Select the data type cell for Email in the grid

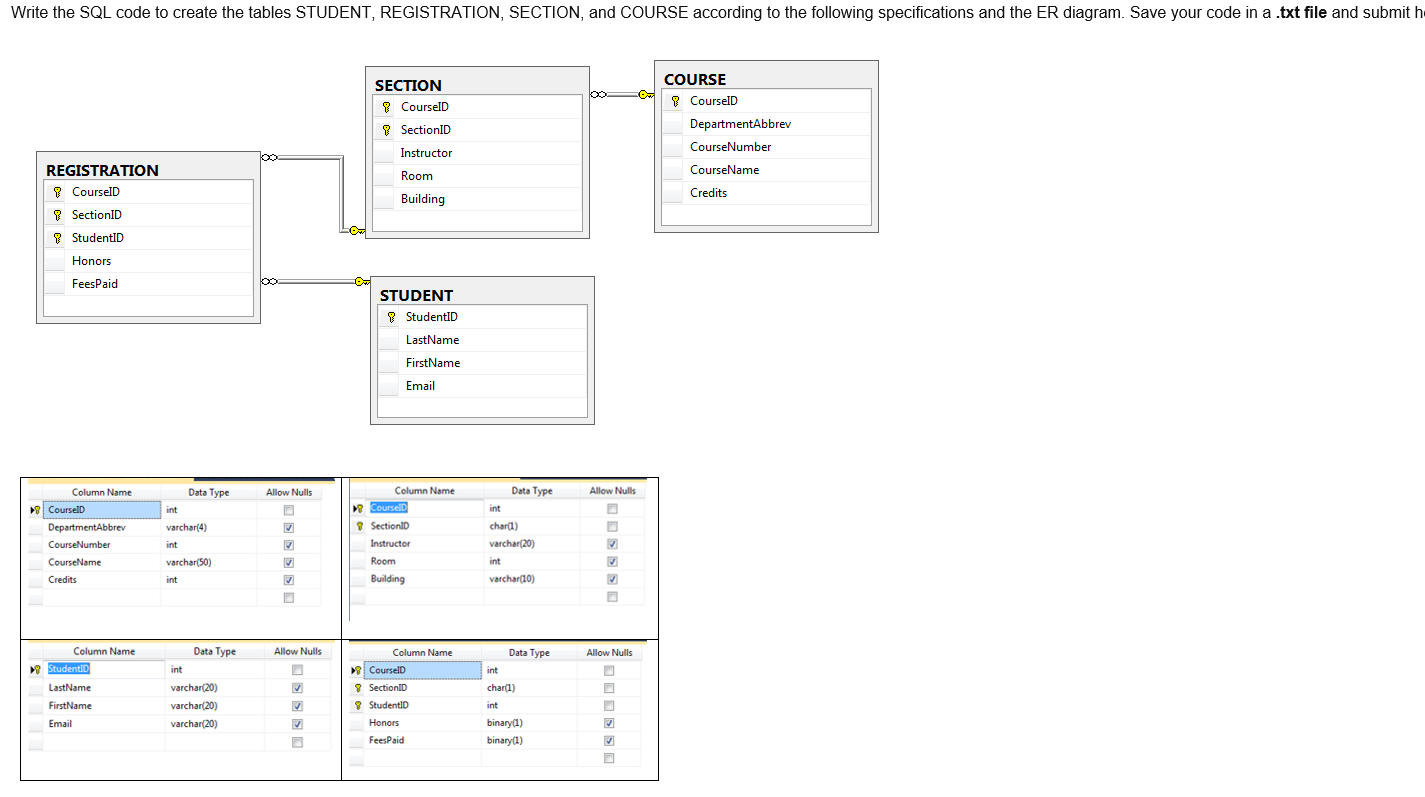point(215,724)
